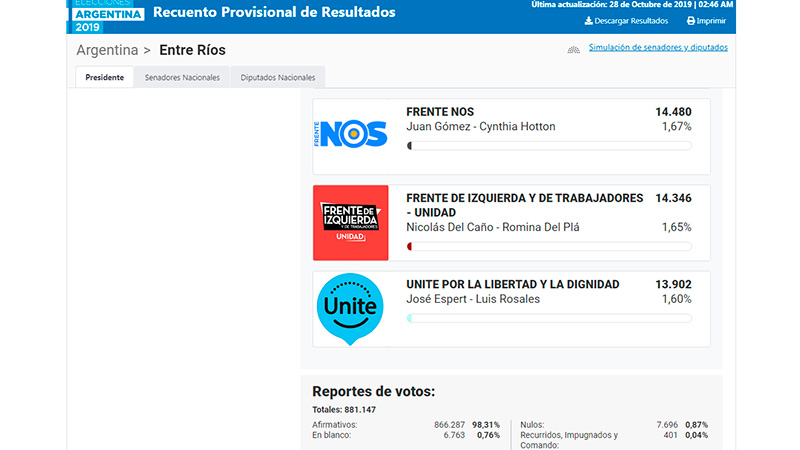800x450 pixels.
Task: Click Nicolás Del Caño - Romina Del Plá
Action: [493, 227]
